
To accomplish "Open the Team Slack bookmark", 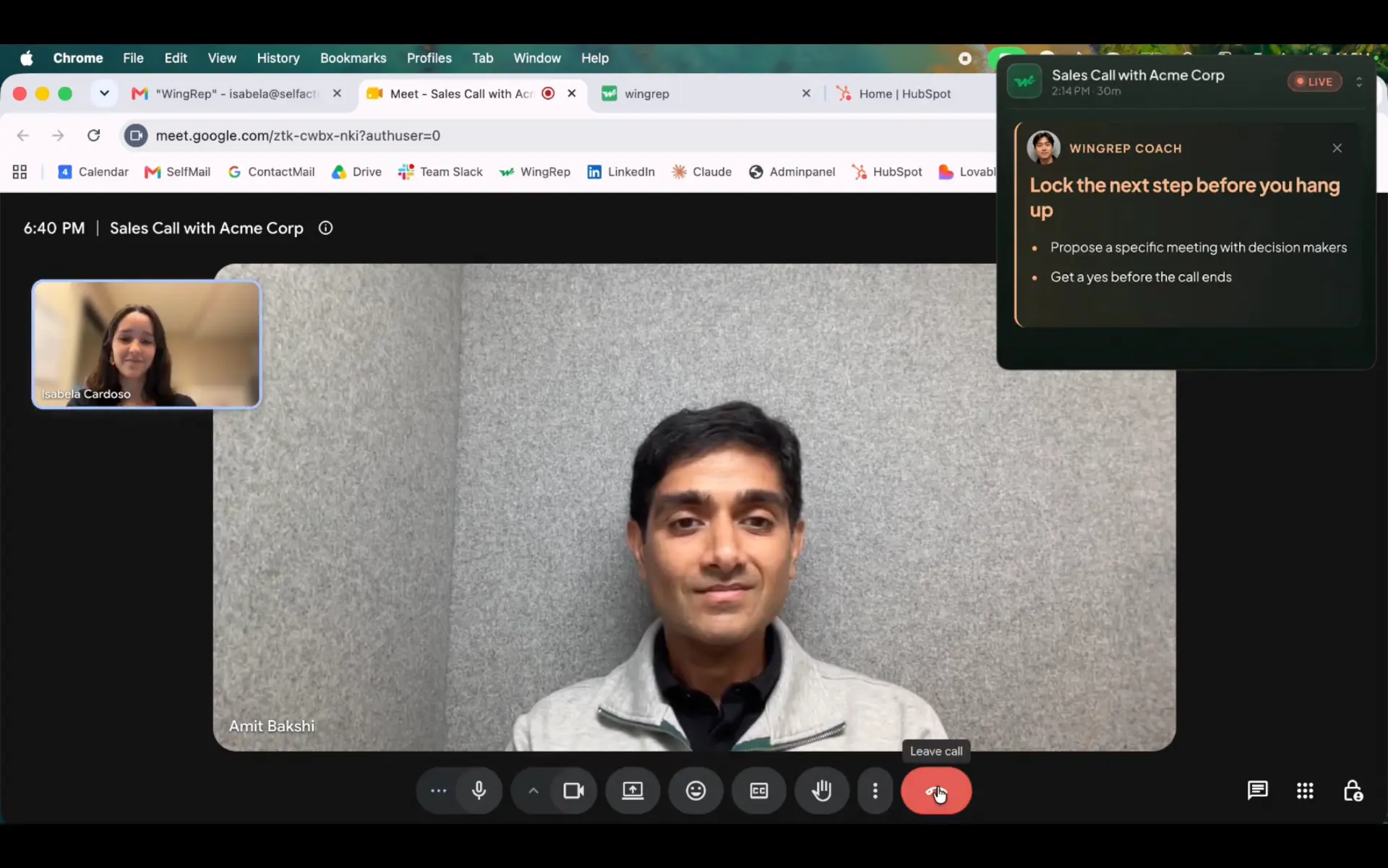I will click(440, 172).
